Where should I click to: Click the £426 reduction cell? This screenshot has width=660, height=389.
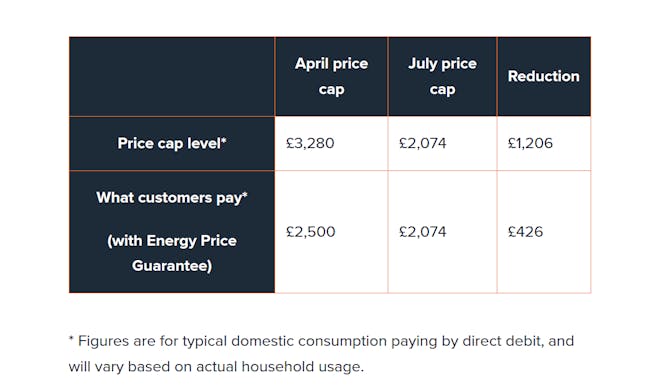click(x=525, y=232)
